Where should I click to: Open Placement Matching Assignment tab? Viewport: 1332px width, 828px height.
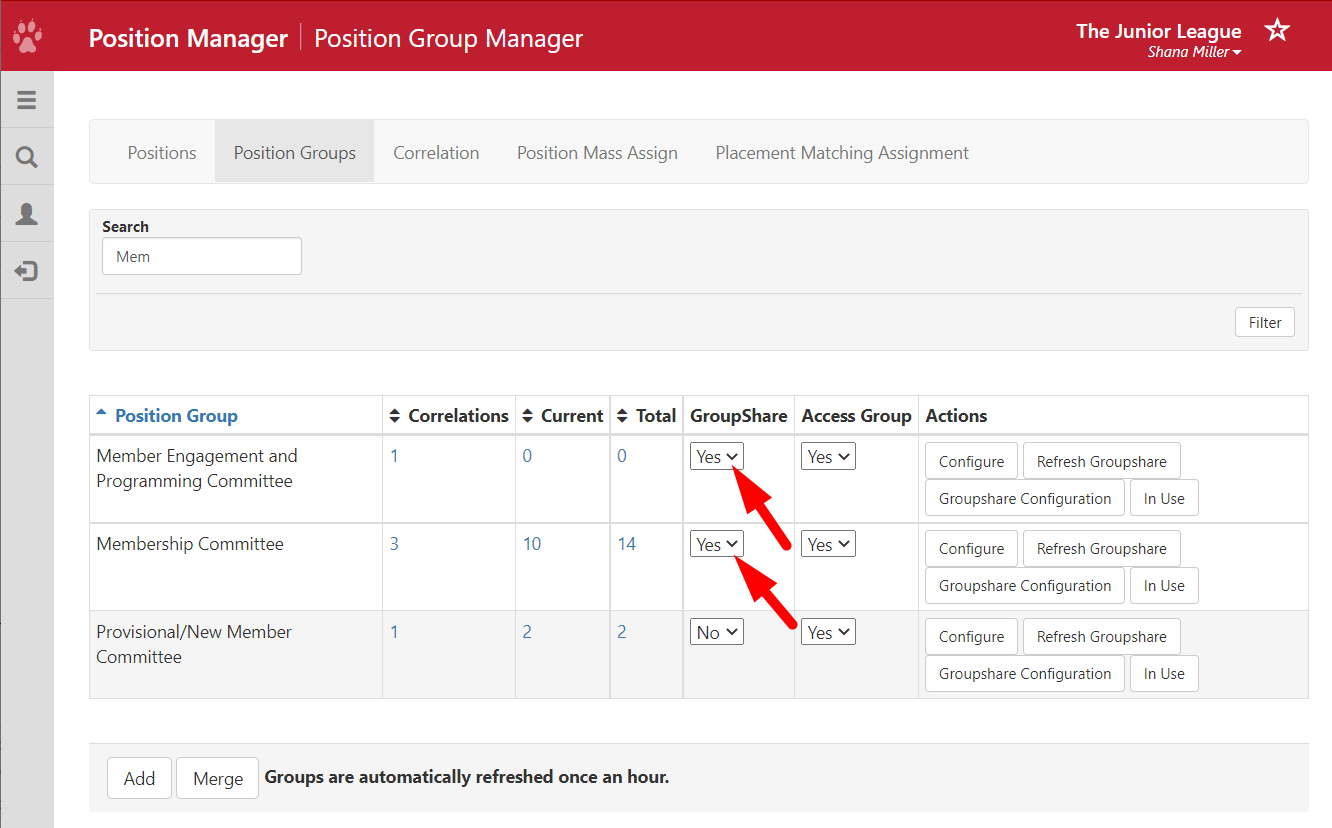(x=842, y=153)
